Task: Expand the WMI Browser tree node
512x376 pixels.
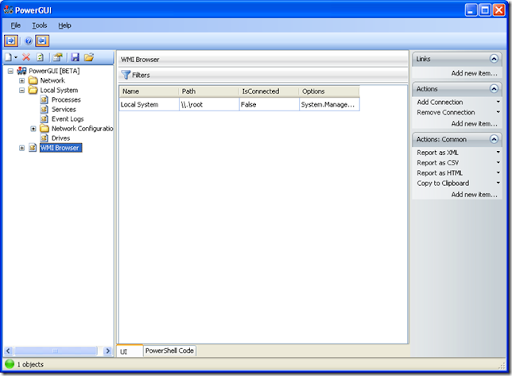Action: (22, 148)
